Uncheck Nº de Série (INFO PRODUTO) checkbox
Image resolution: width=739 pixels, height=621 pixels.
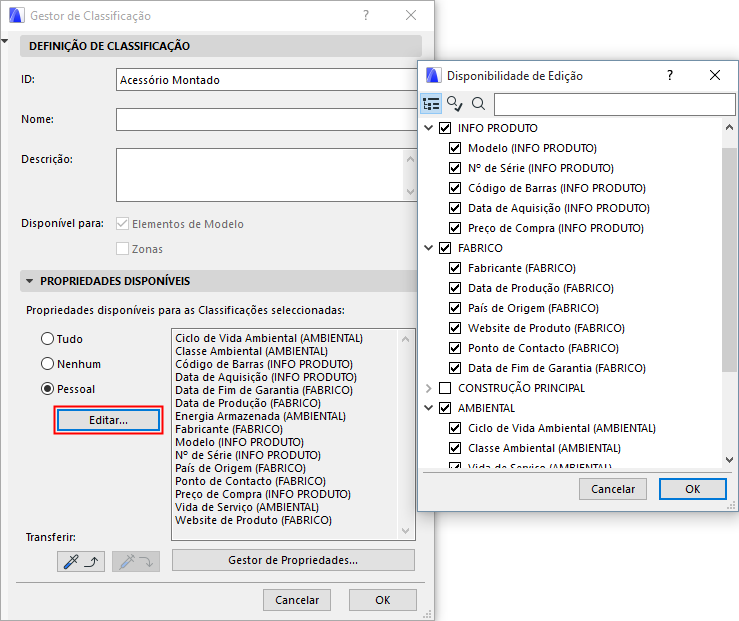[455, 168]
